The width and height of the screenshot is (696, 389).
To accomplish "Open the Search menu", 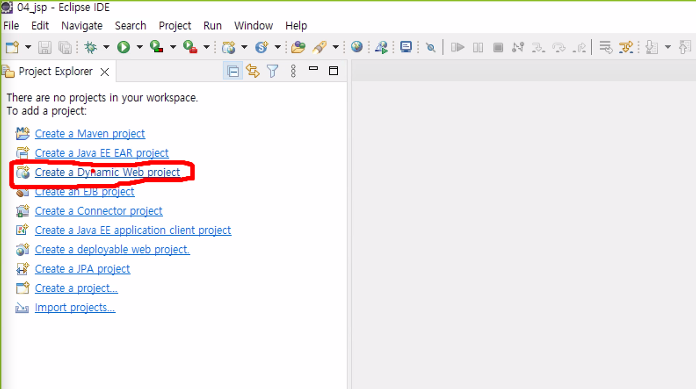I will (x=130, y=26).
